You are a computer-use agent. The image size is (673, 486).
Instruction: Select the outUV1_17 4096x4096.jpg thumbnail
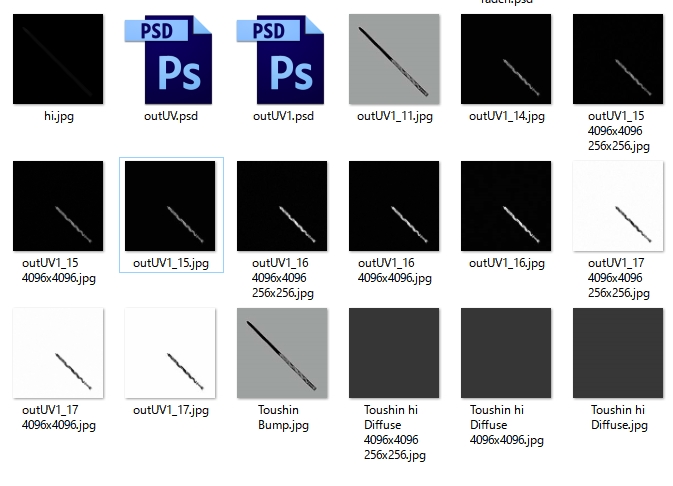[58, 353]
